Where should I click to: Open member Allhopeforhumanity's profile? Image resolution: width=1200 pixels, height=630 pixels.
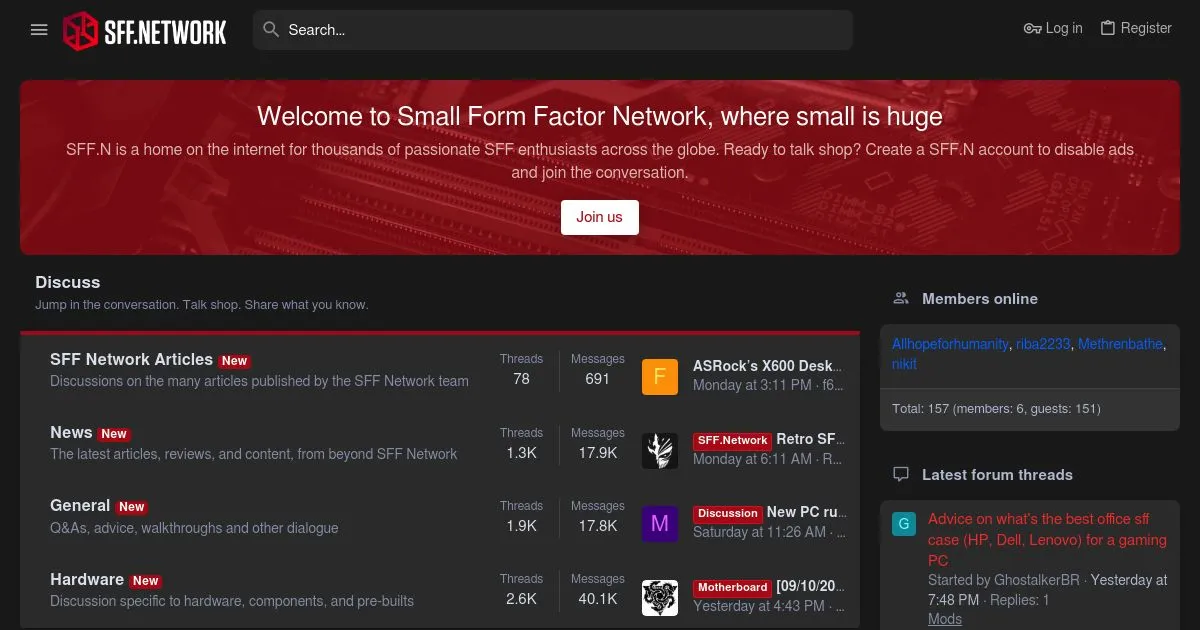point(950,344)
